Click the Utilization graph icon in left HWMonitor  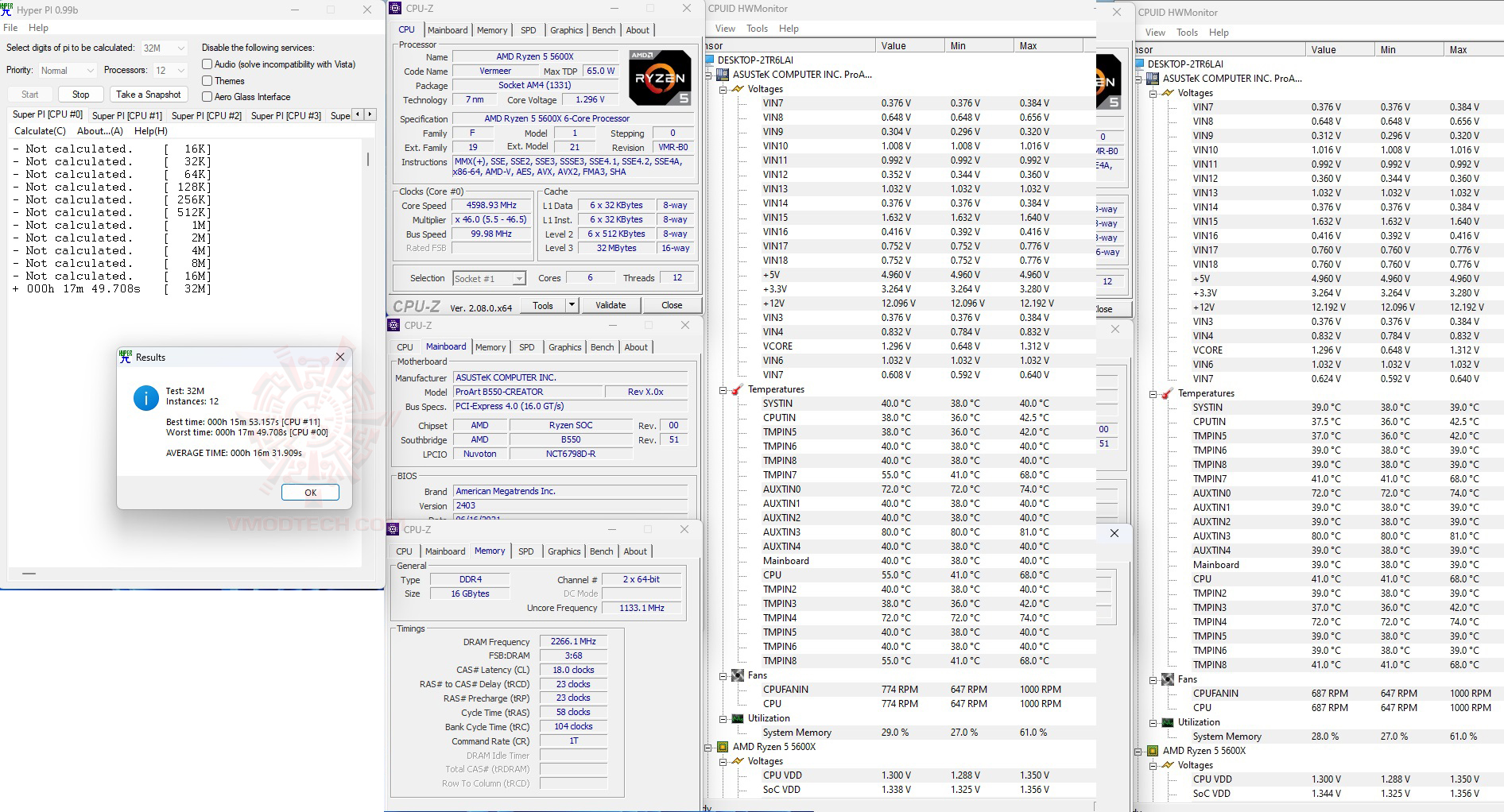[738, 718]
